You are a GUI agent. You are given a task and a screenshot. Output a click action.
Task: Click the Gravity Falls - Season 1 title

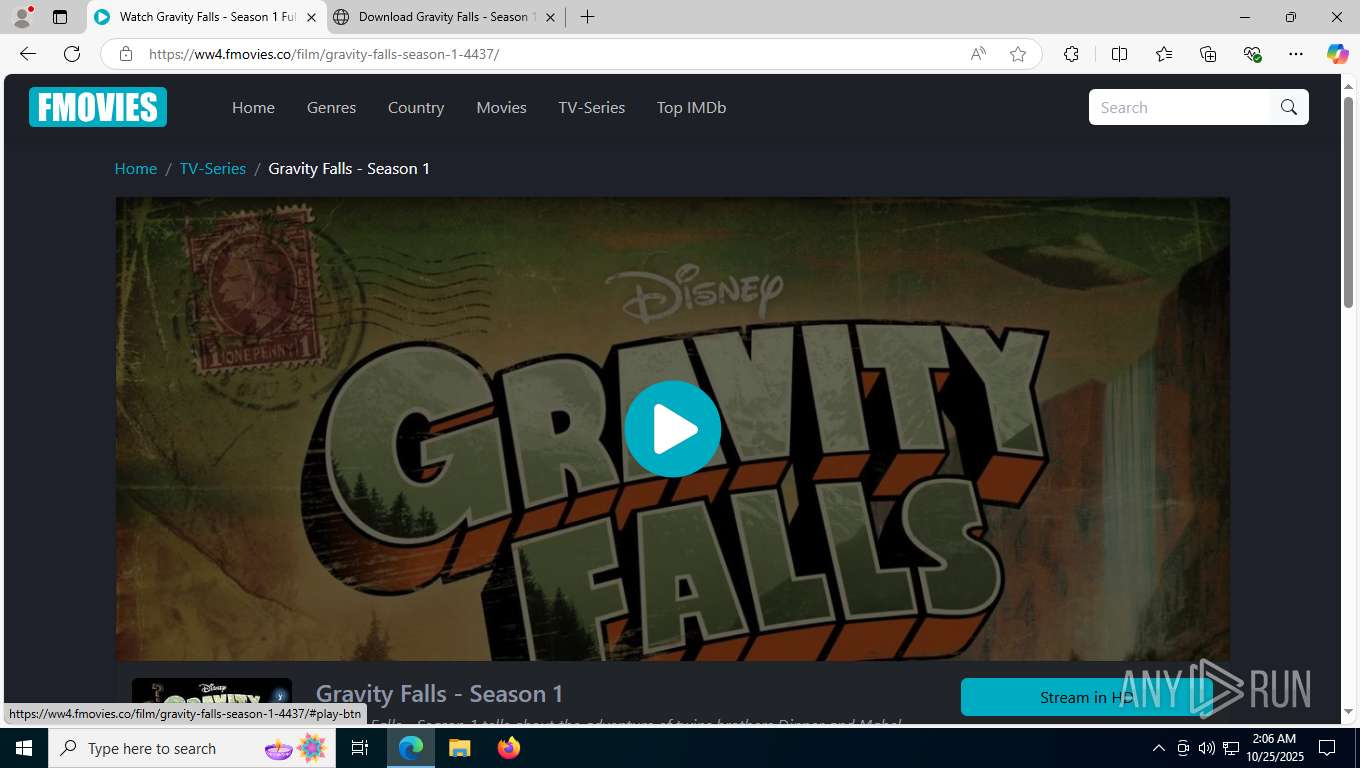(x=439, y=693)
